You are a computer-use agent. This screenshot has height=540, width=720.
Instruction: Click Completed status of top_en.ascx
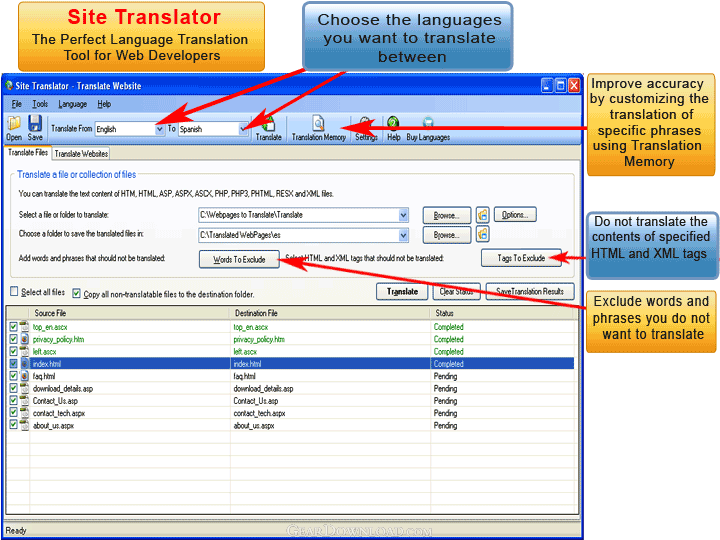(449, 326)
